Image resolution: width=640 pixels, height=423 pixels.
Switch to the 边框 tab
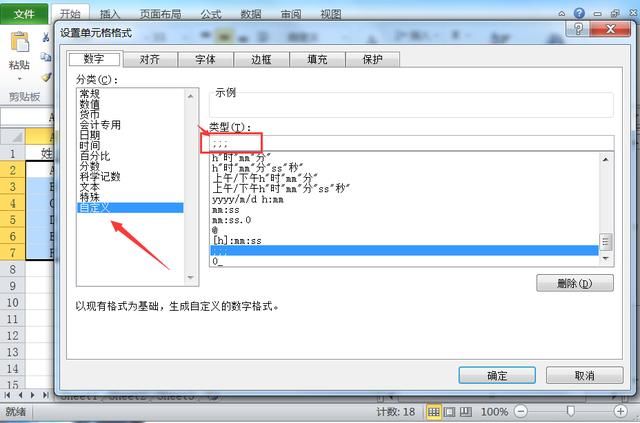[x=261, y=59]
